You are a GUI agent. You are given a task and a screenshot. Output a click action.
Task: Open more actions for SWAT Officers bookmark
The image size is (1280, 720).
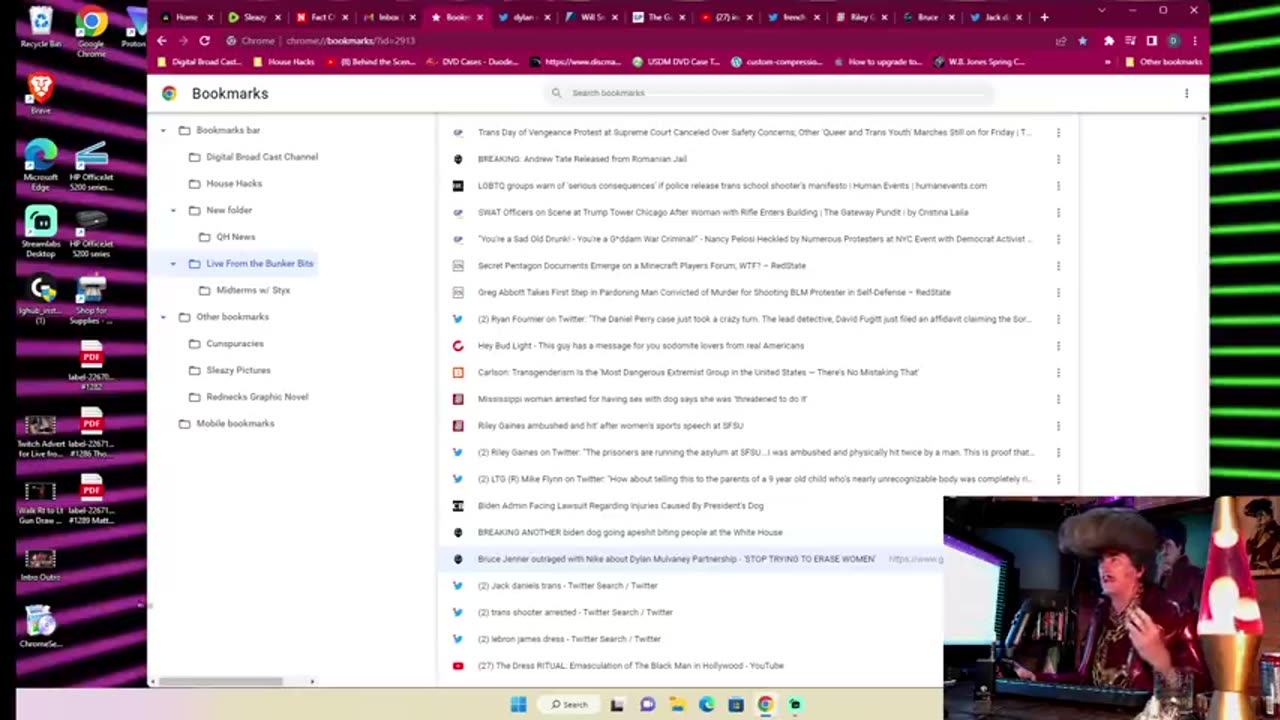pos(1058,212)
